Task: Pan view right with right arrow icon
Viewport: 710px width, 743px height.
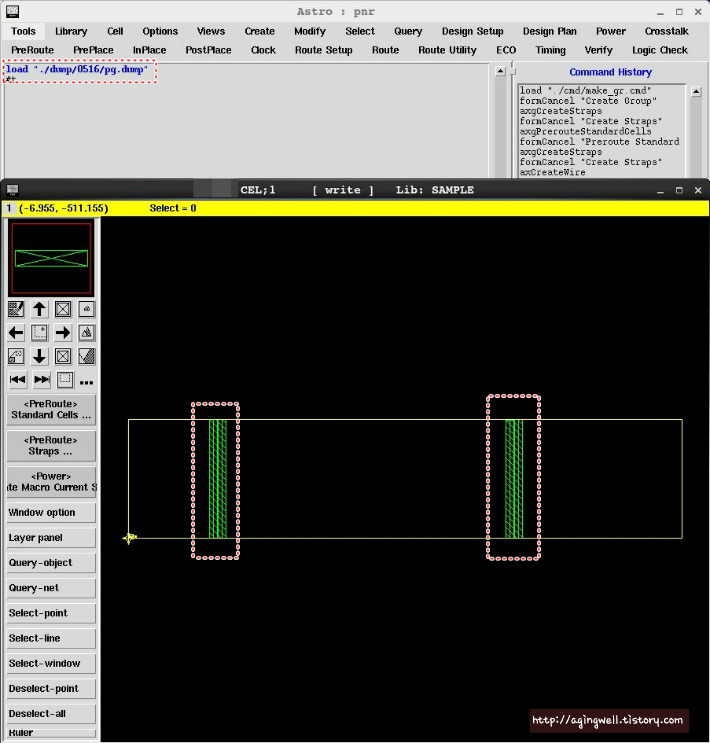Action: (x=63, y=333)
